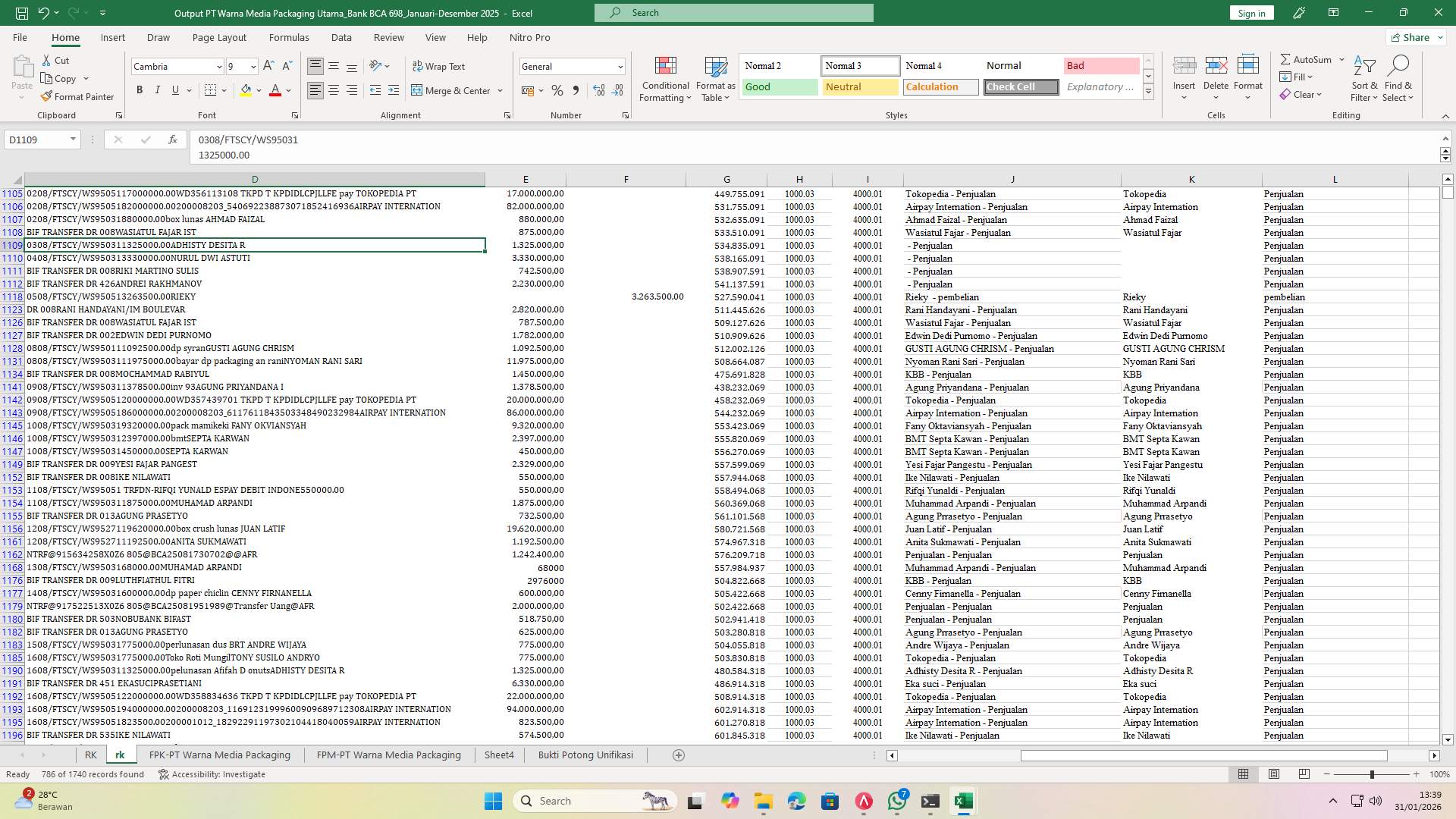Open the Fill Color dropdown arrow
Image resolution: width=1456 pixels, height=819 pixels.
[258, 90]
